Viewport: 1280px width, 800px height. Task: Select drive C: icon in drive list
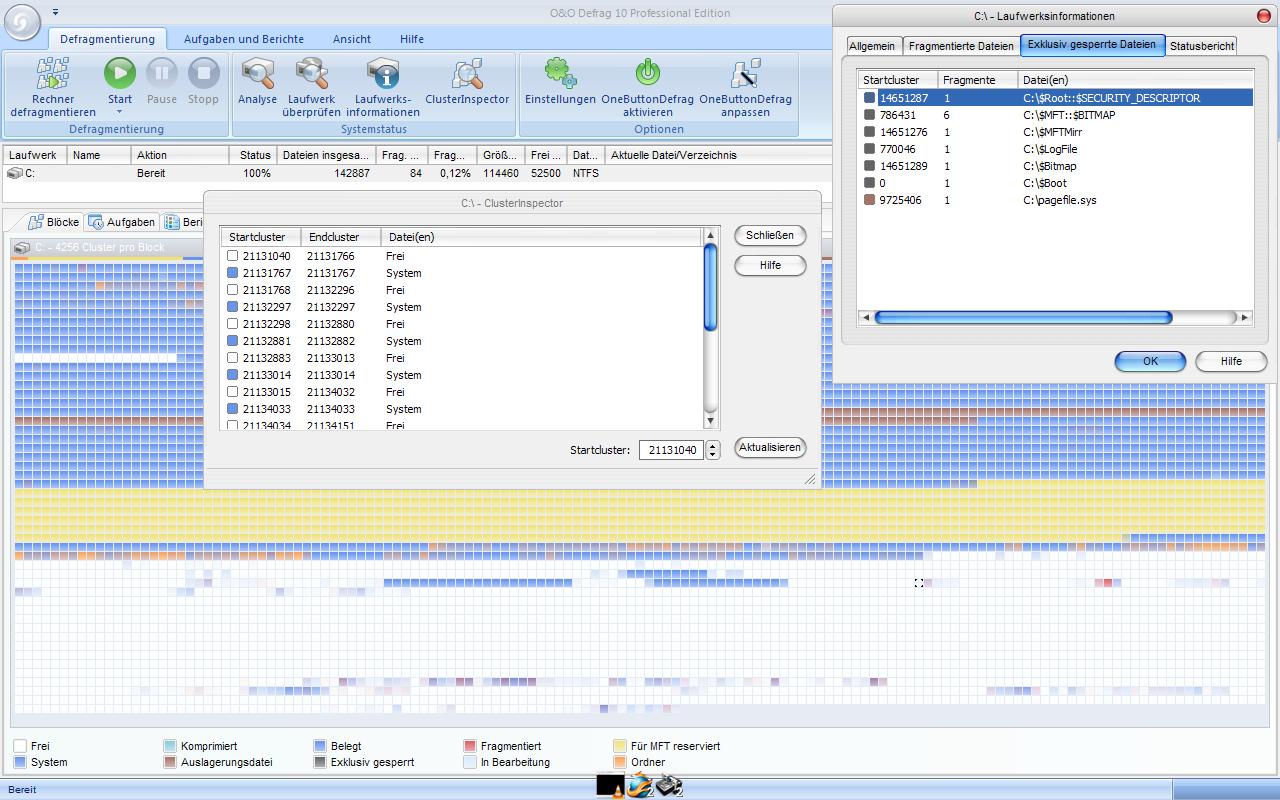tap(15, 173)
